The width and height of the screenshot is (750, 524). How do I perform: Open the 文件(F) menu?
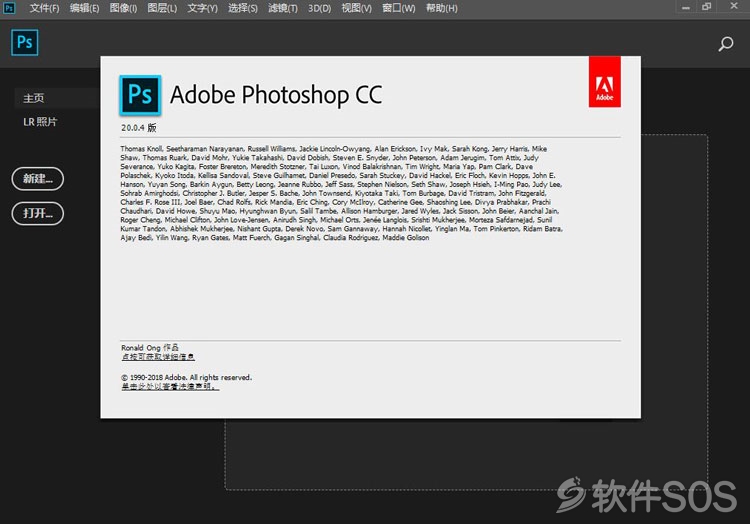[44, 8]
